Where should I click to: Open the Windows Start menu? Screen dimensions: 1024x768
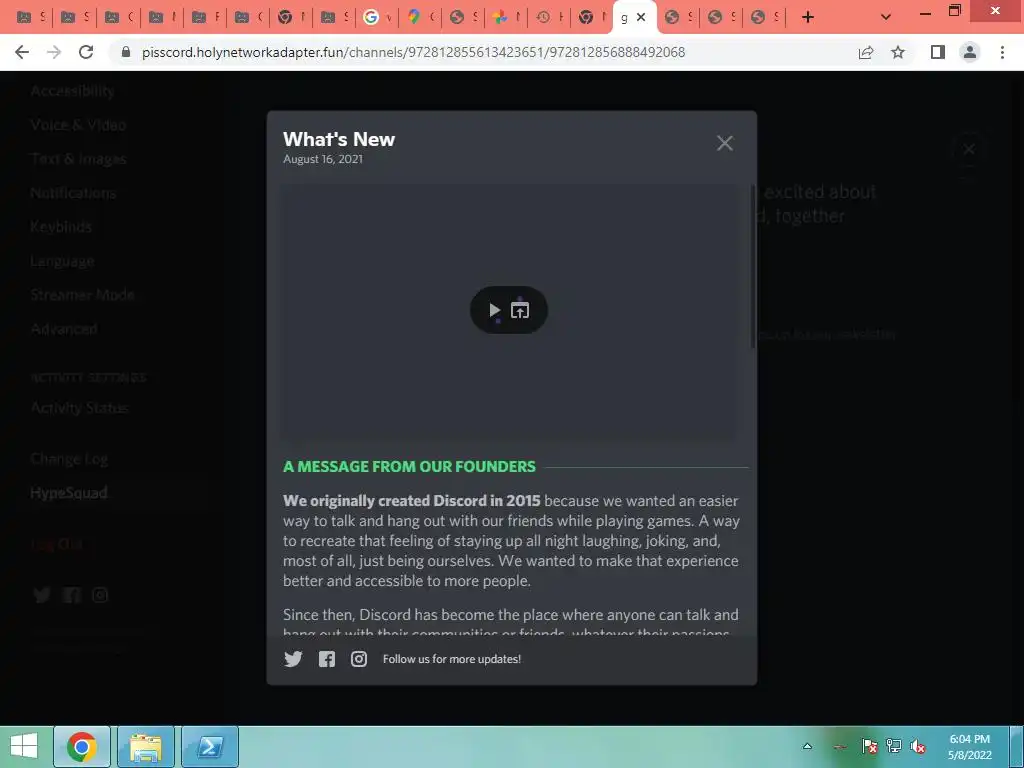[x=24, y=746]
